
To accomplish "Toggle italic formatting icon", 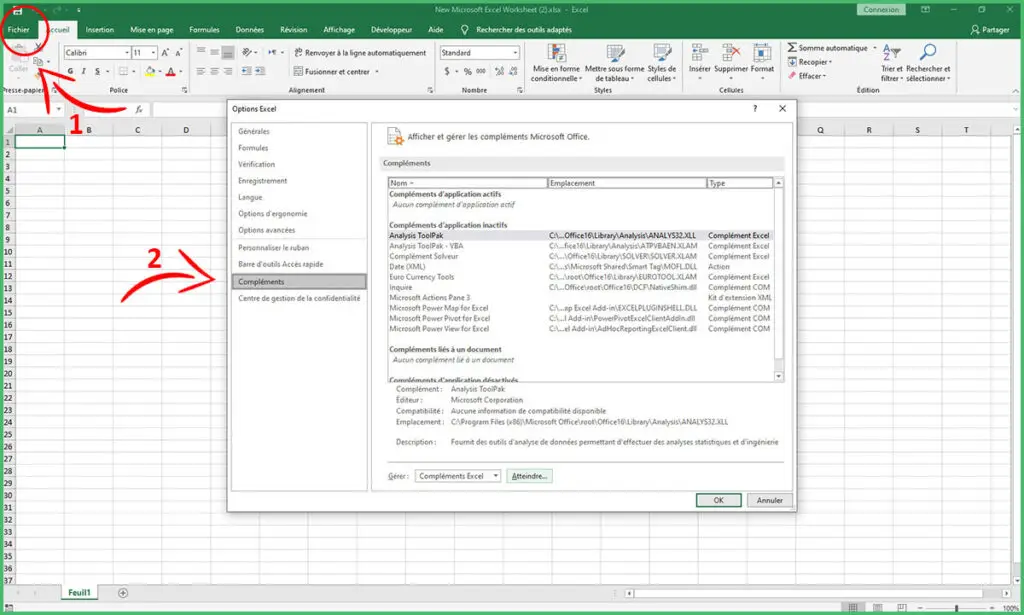I will [84, 71].
